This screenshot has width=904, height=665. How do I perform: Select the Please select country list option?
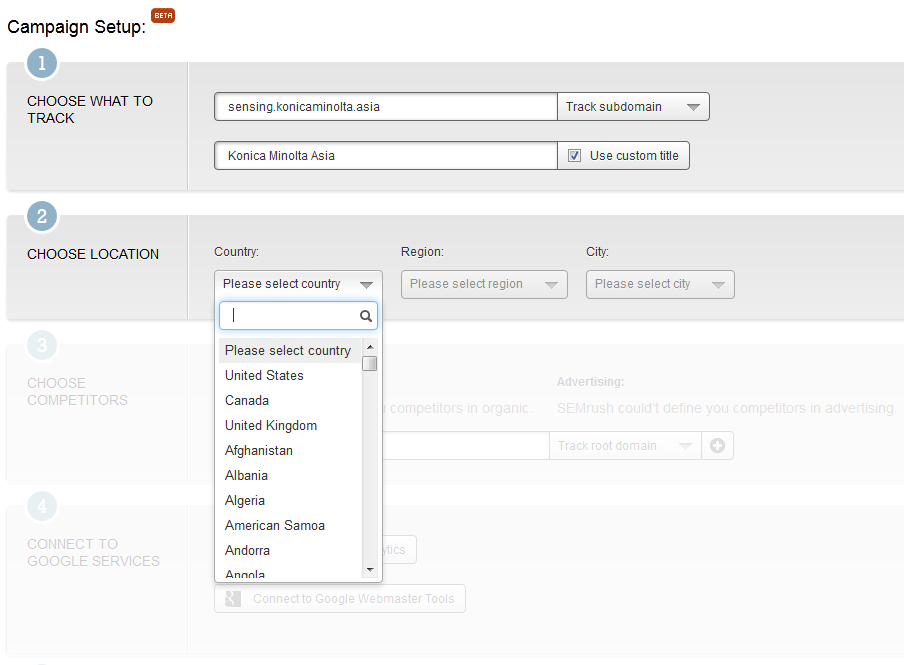pos(290,351)
